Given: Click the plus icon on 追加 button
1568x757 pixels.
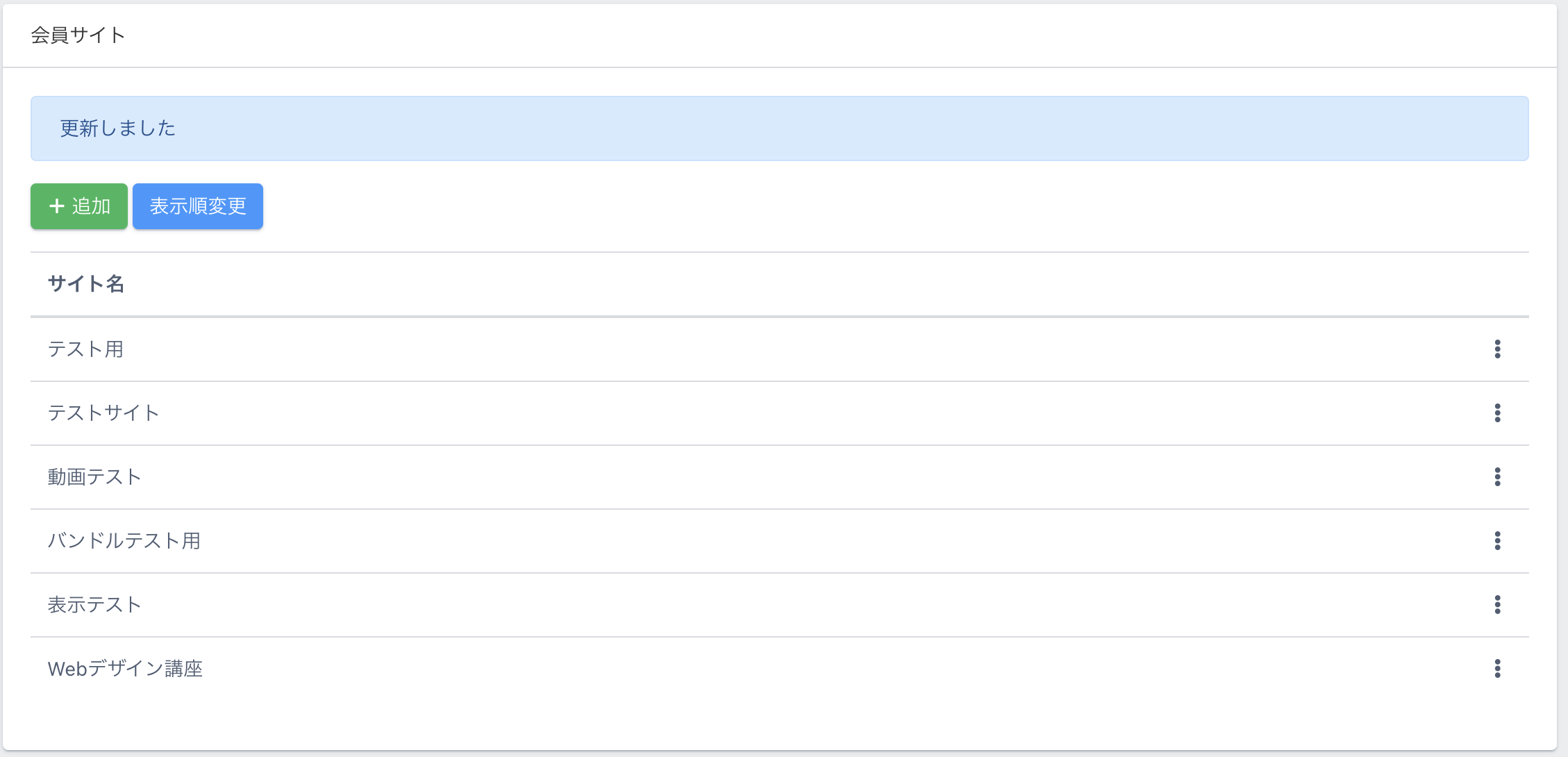Looking at the screenshot, I should [57, 206].
